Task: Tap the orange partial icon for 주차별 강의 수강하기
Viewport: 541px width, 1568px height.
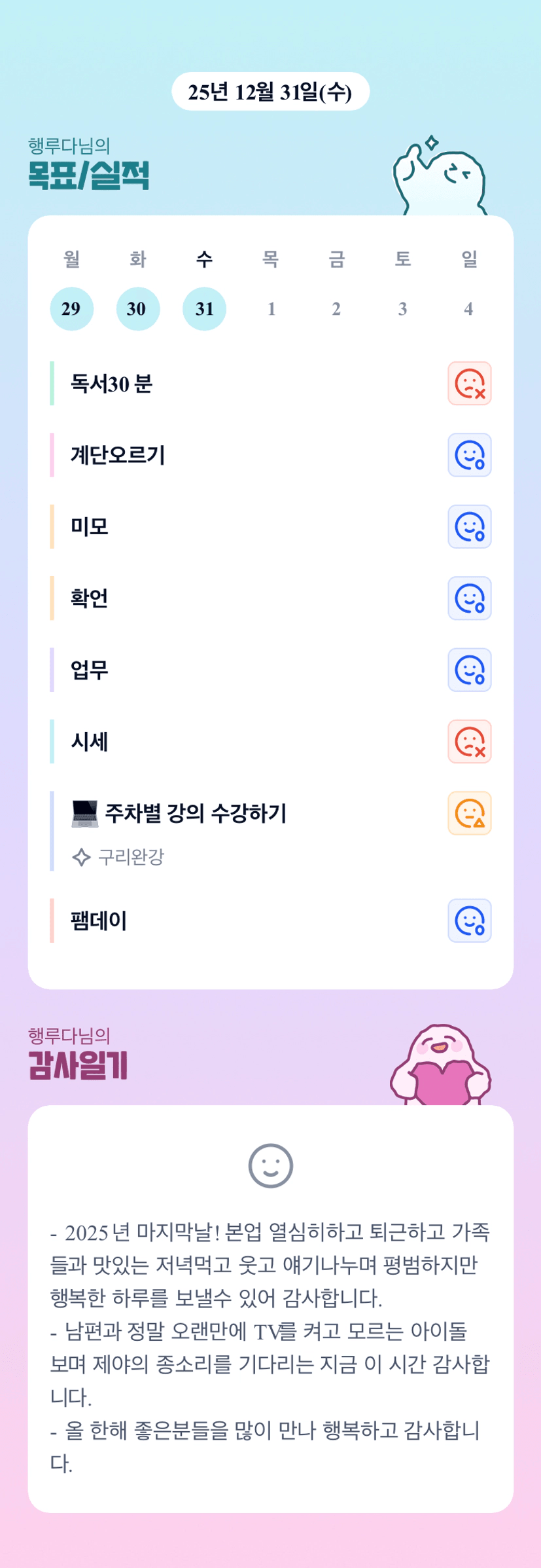Action: click(469, 813)
